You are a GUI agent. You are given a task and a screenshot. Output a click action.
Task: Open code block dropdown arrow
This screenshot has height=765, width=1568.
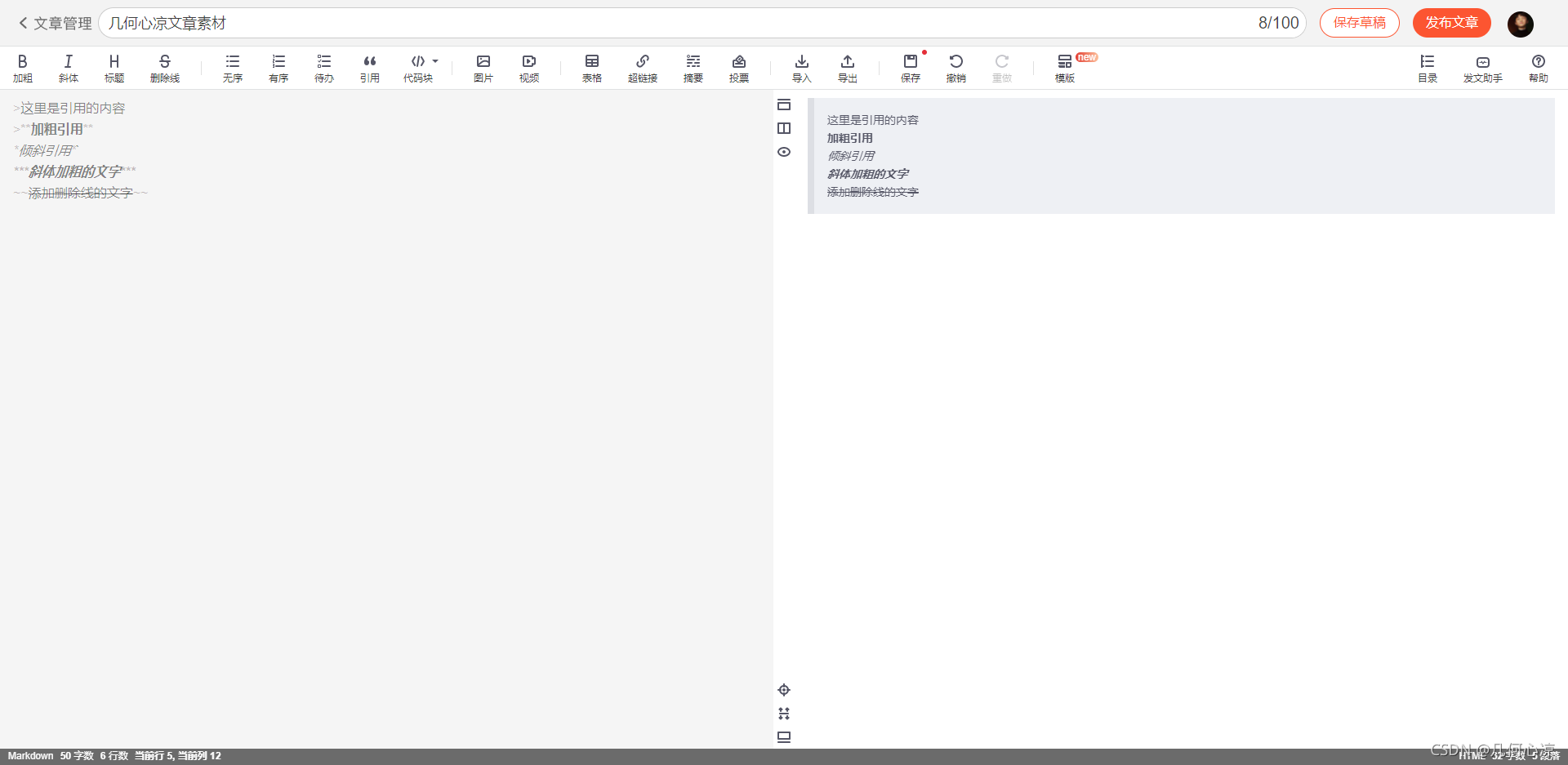[x=435, y=61]
